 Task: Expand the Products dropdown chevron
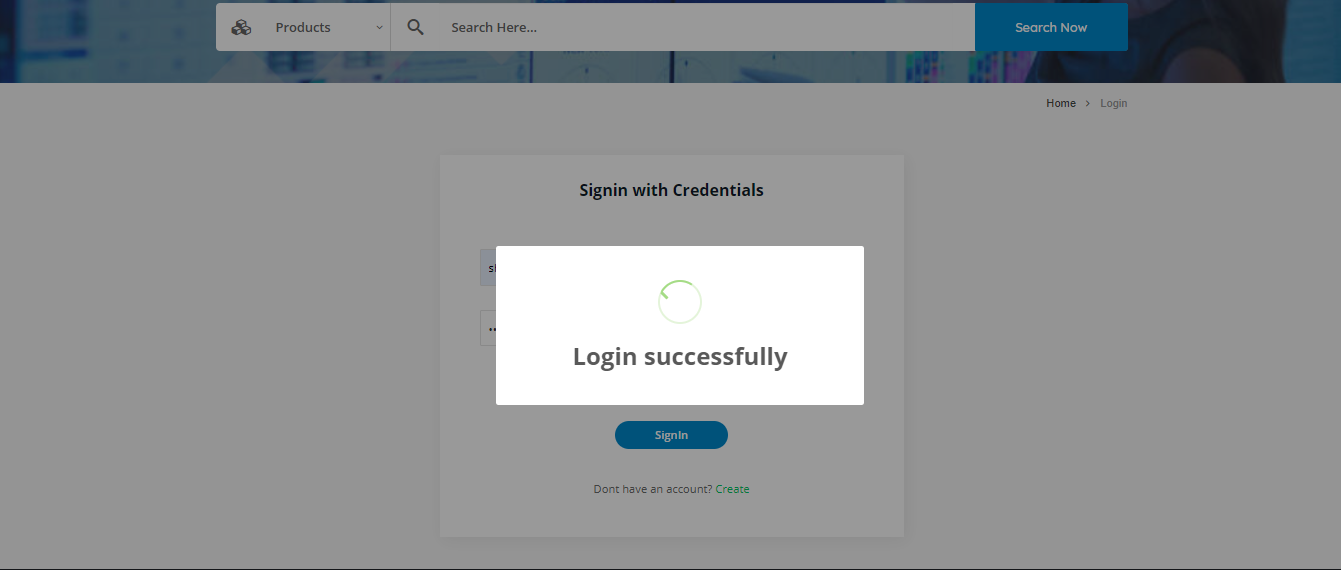(379, 28)
